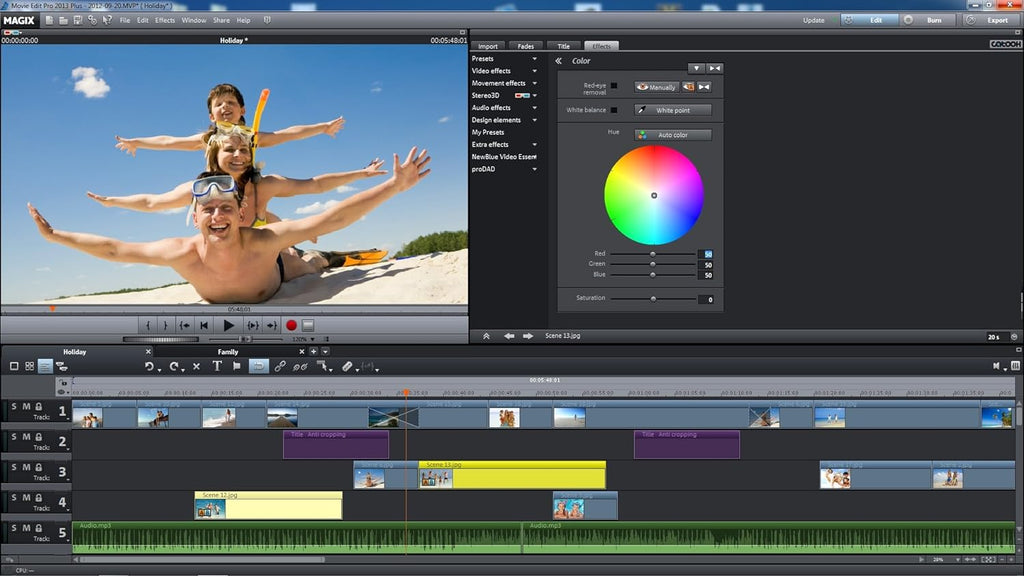The image size is (1024, 576).
Task: Group objects using the chain link icon
Action: coord(280,366)
